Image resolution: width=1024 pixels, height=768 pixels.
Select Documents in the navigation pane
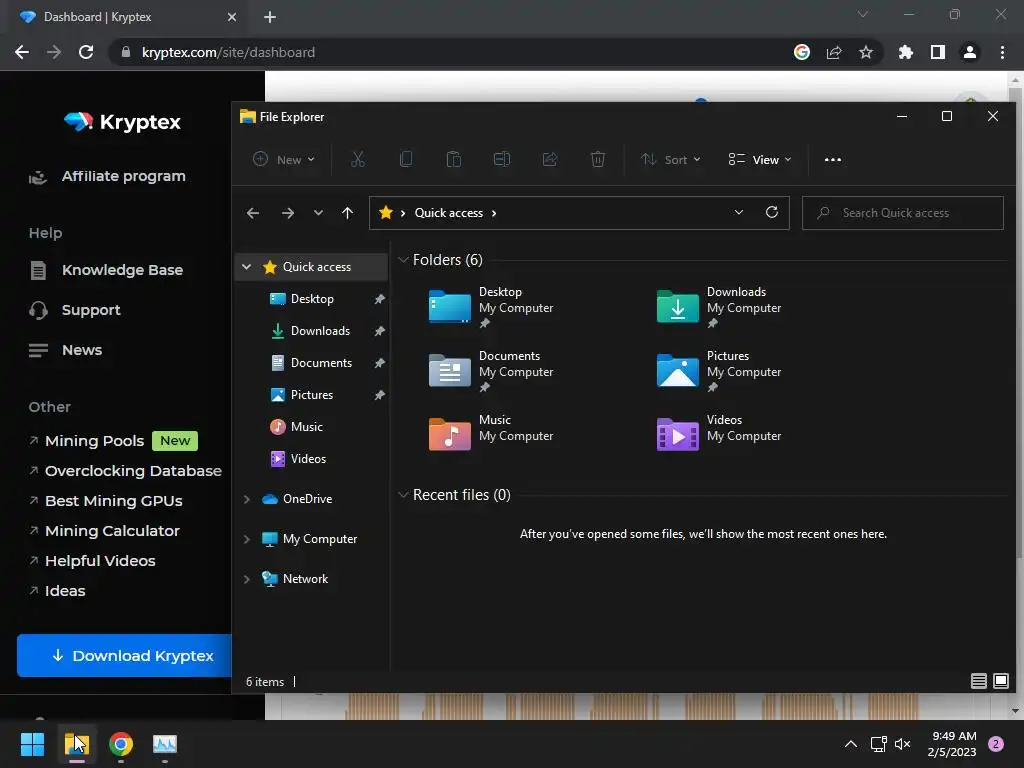[x=321, y=362]
